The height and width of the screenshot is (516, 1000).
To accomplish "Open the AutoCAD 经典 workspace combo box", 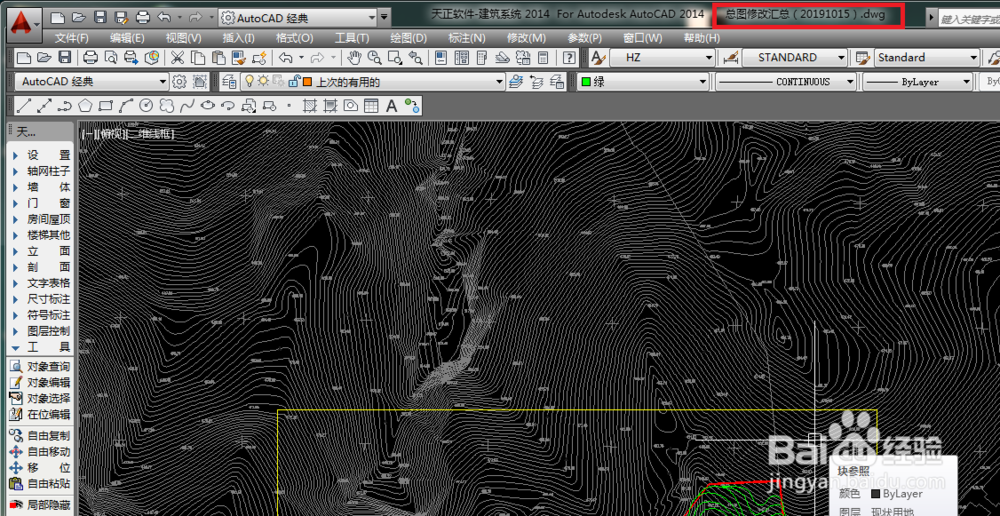I will coord(92,82).
